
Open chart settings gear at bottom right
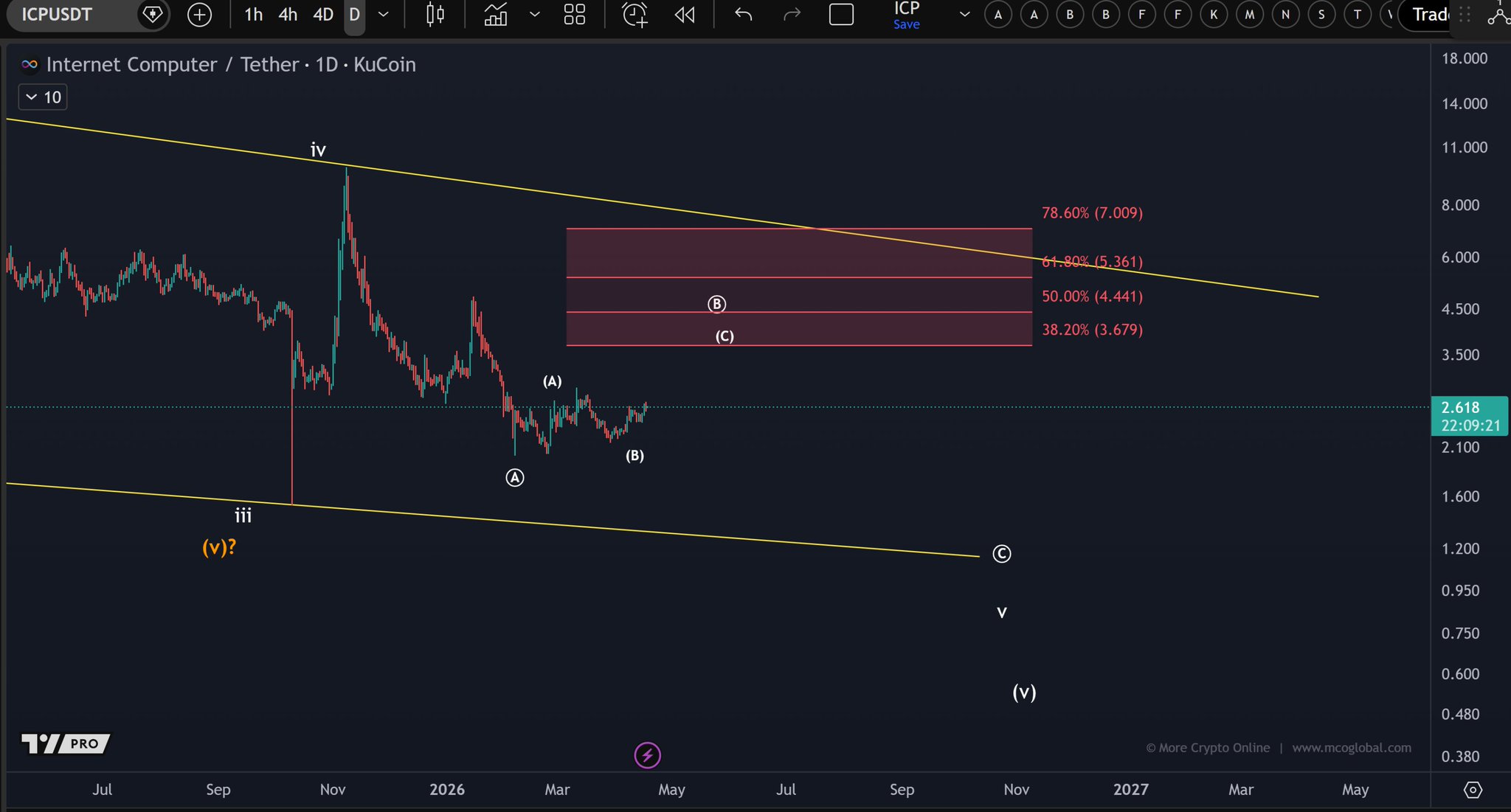pyautogui.click(x=1472, y=790)
